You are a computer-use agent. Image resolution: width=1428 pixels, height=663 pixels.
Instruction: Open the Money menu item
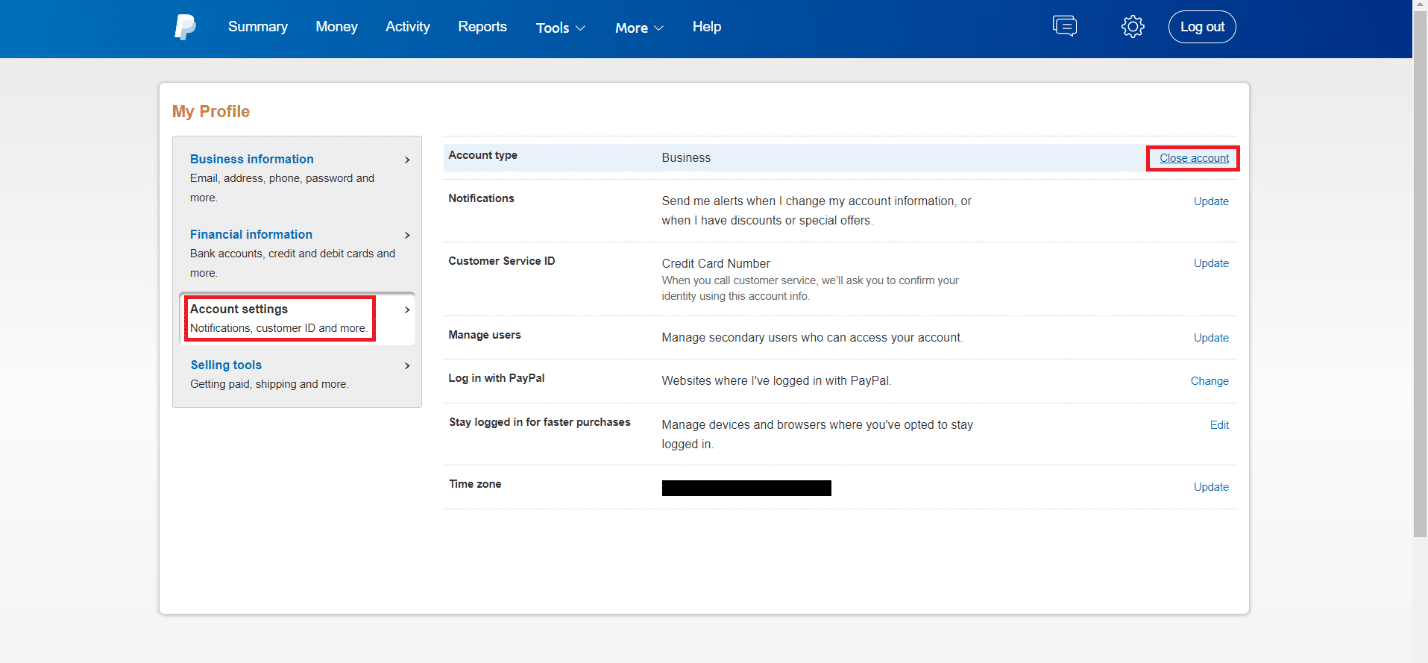[336, 27]
